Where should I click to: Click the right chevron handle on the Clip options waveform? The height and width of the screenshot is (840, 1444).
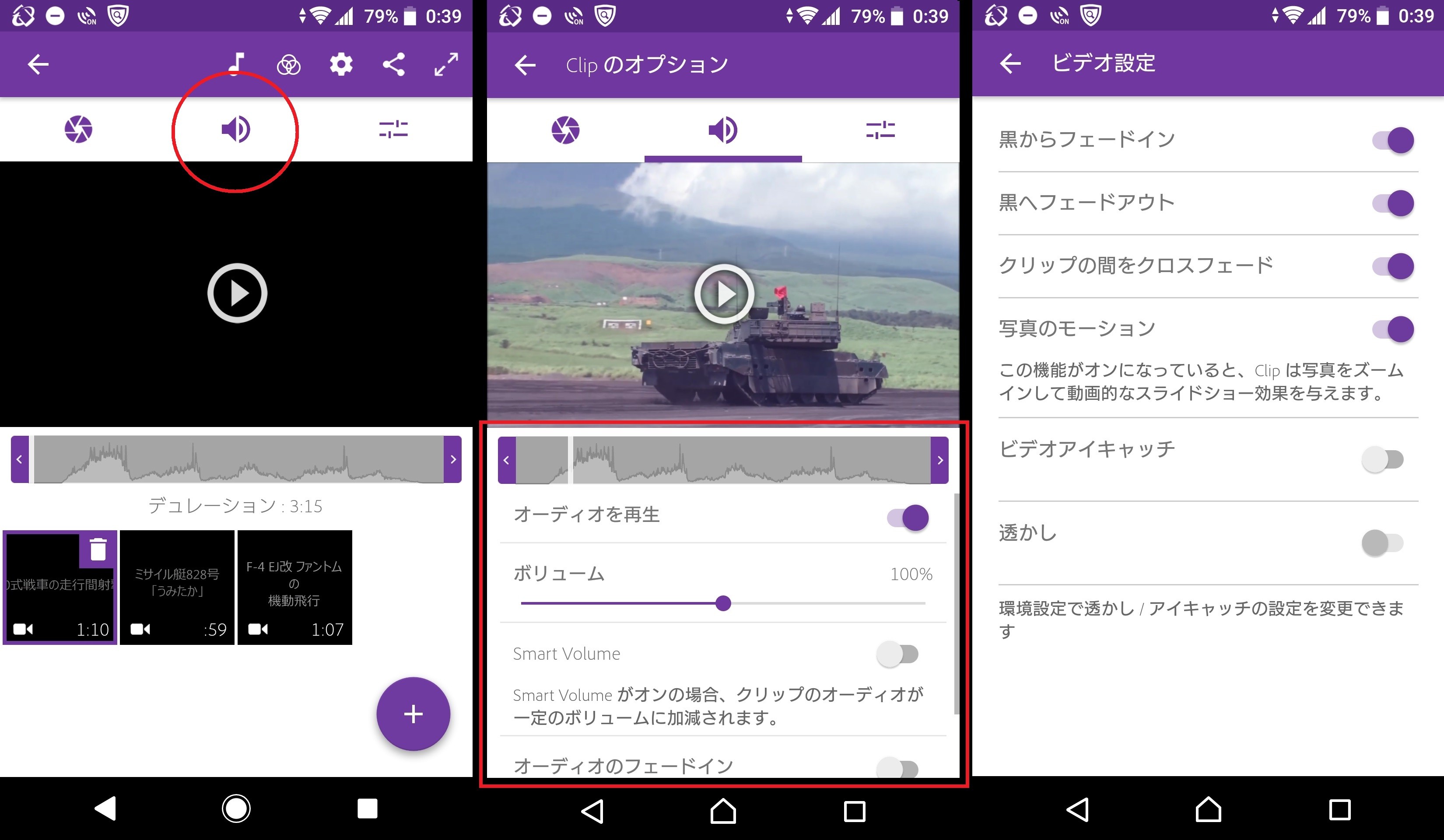point(939,460)
